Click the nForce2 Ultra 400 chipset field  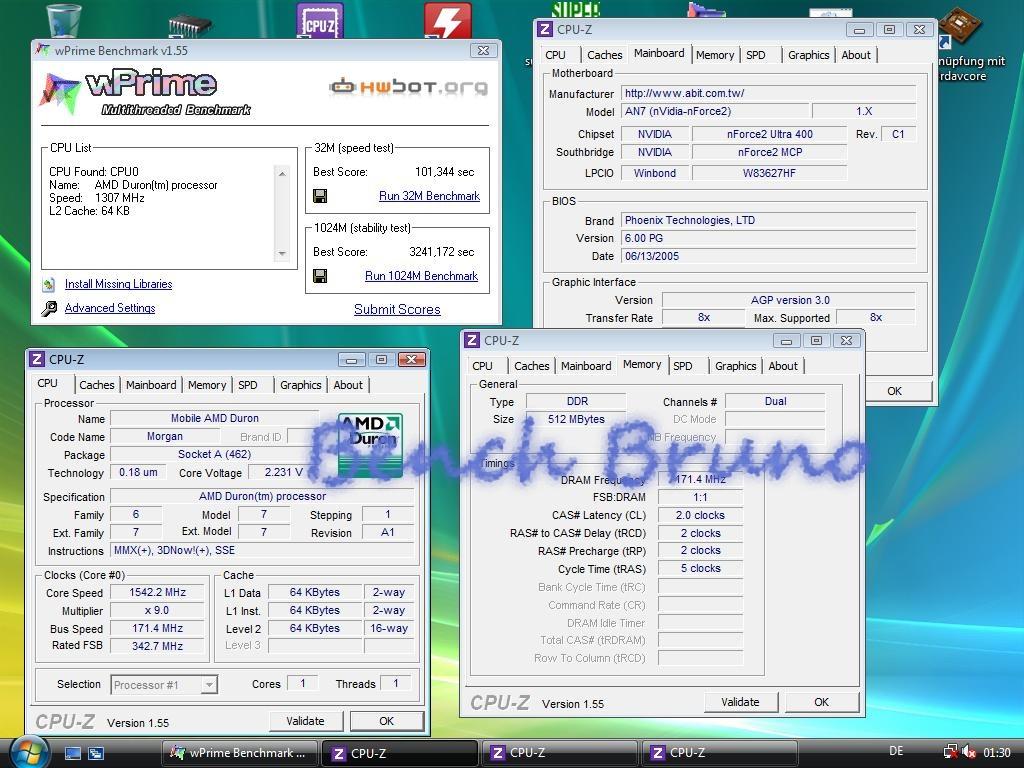(x=769, y=135)
